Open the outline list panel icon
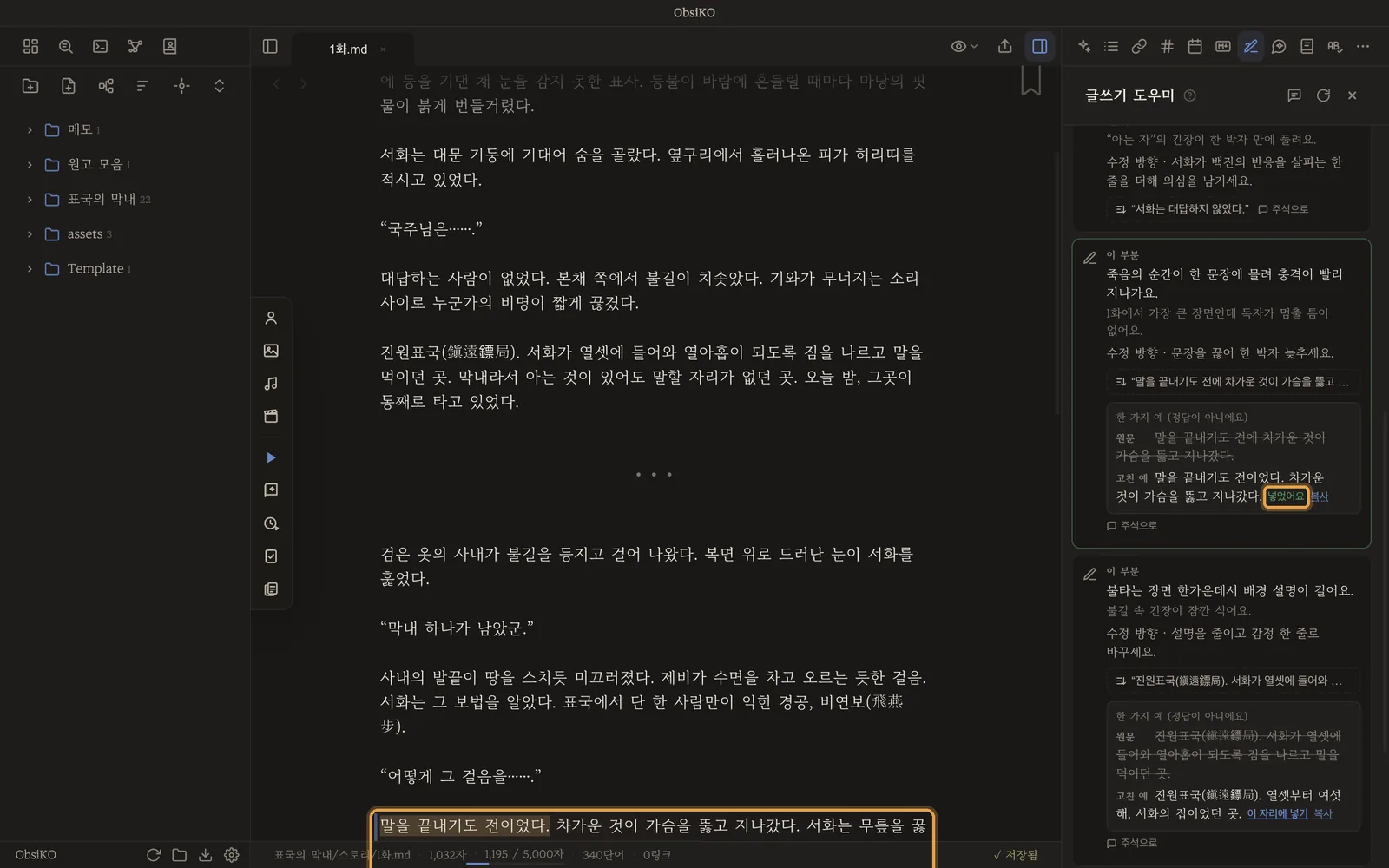 (x=1111, y=46)
